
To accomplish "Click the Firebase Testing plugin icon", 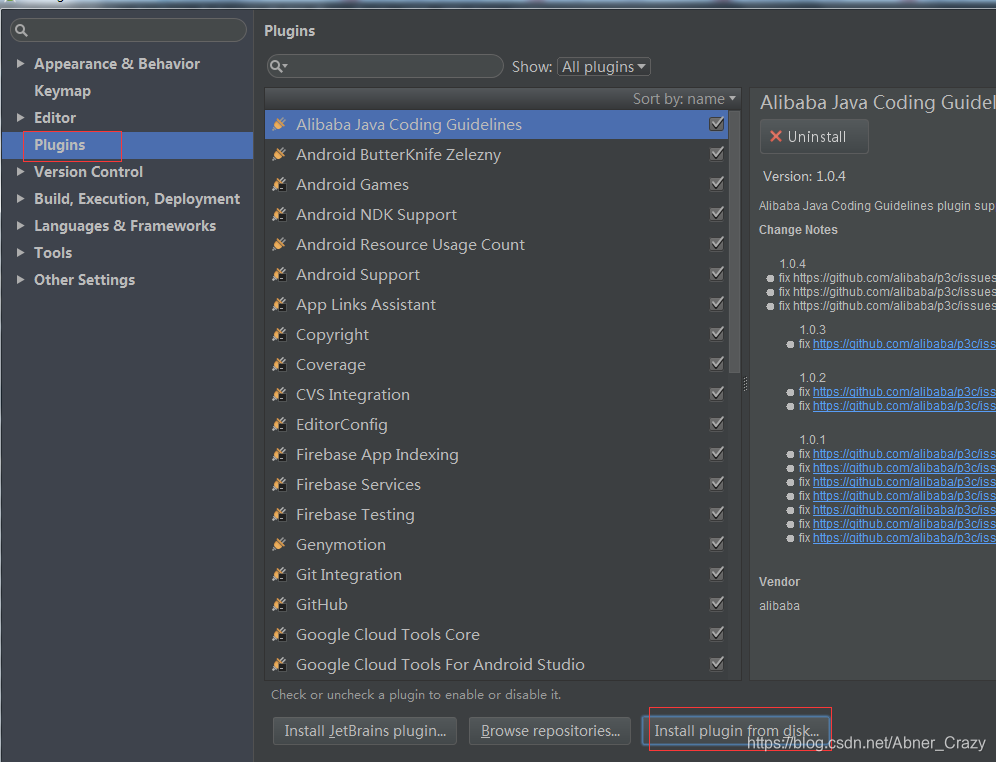I will (279, 514).
